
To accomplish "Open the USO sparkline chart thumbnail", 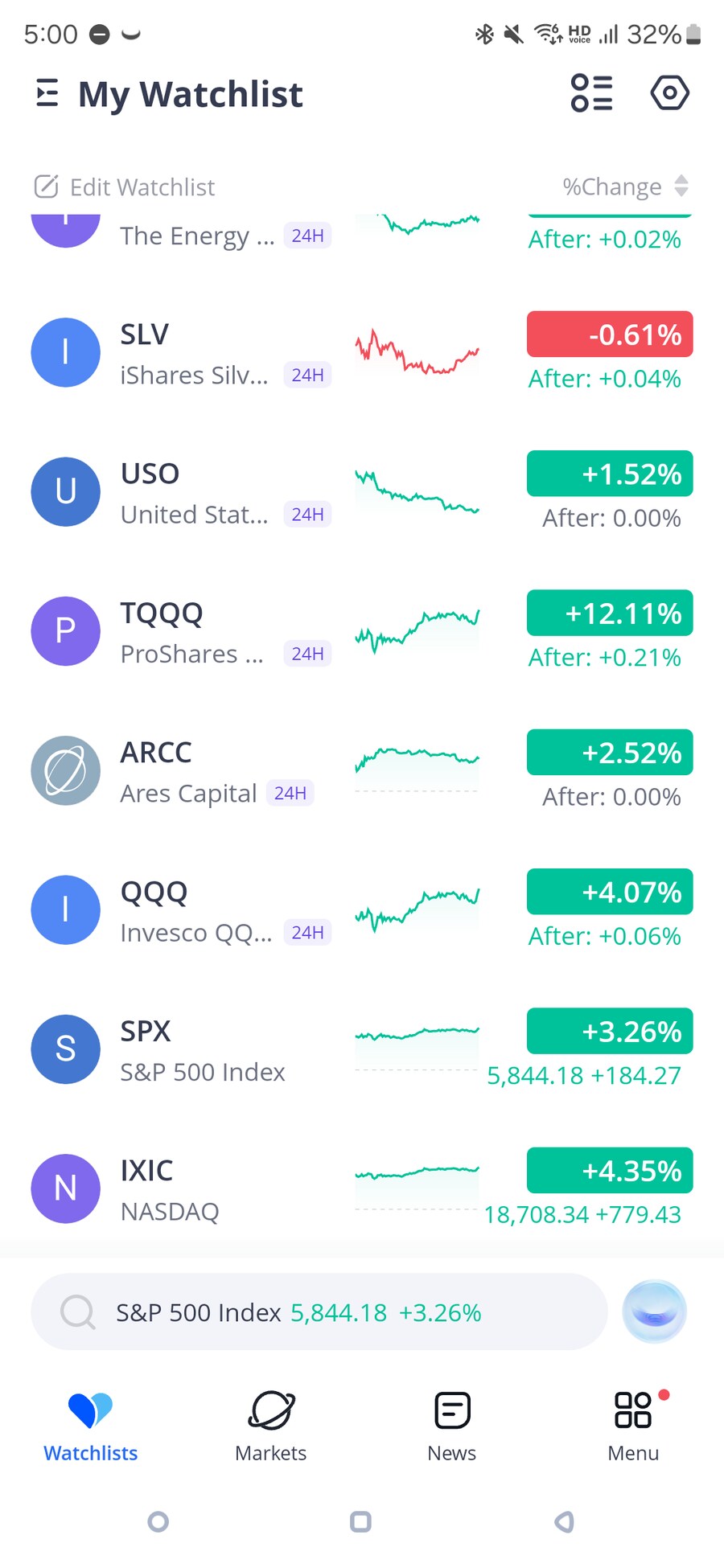I will (417, 492).
